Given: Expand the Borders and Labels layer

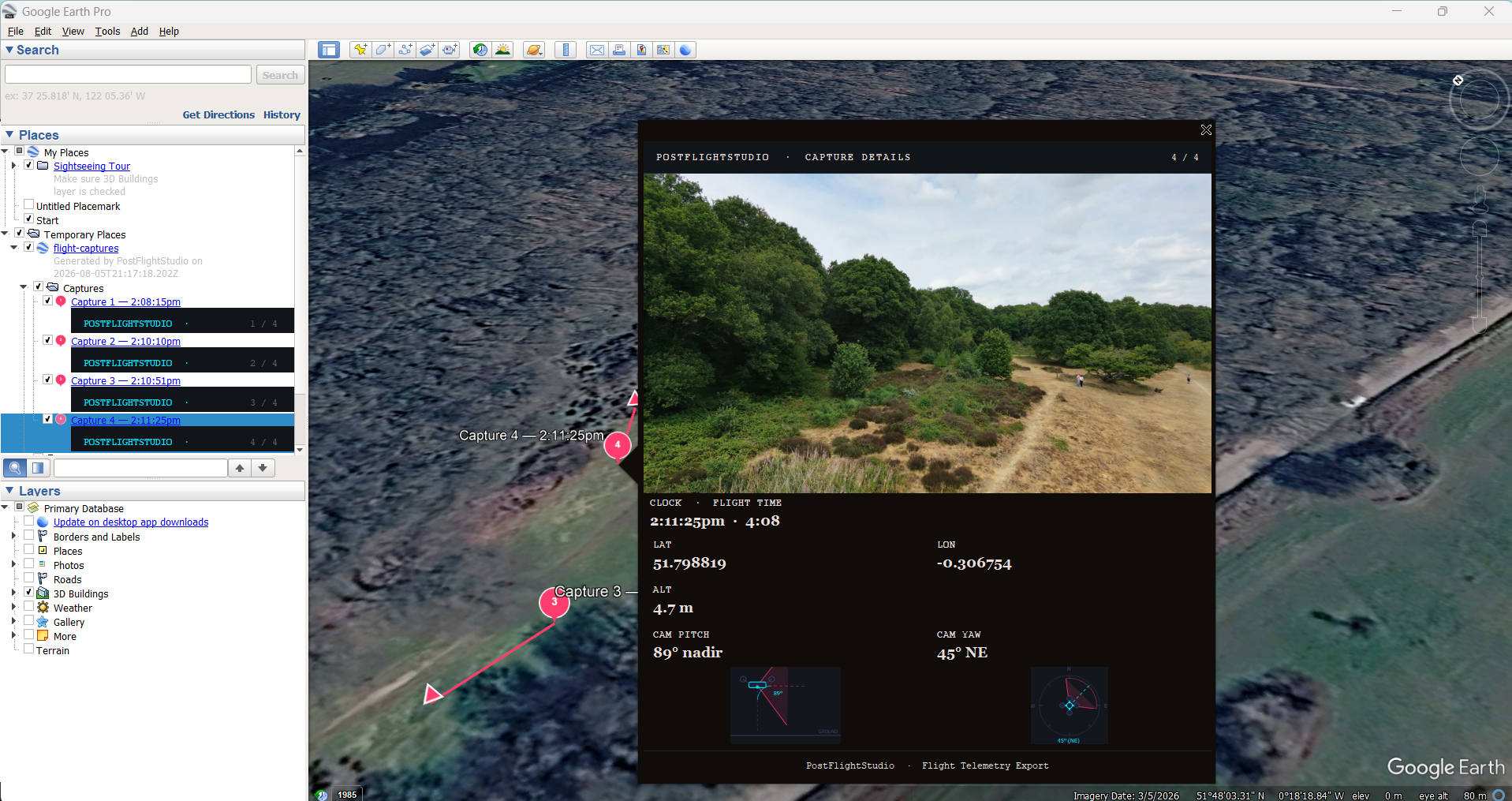Looking at the screenshot, I should tap(13, 536).
